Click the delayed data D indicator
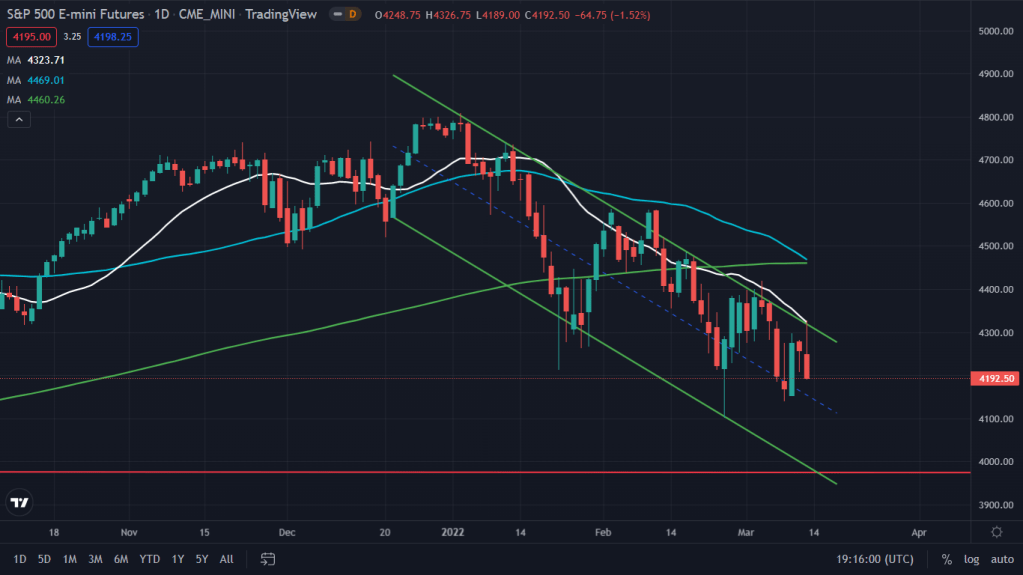The image size is (1023, 575). [350, 15]
